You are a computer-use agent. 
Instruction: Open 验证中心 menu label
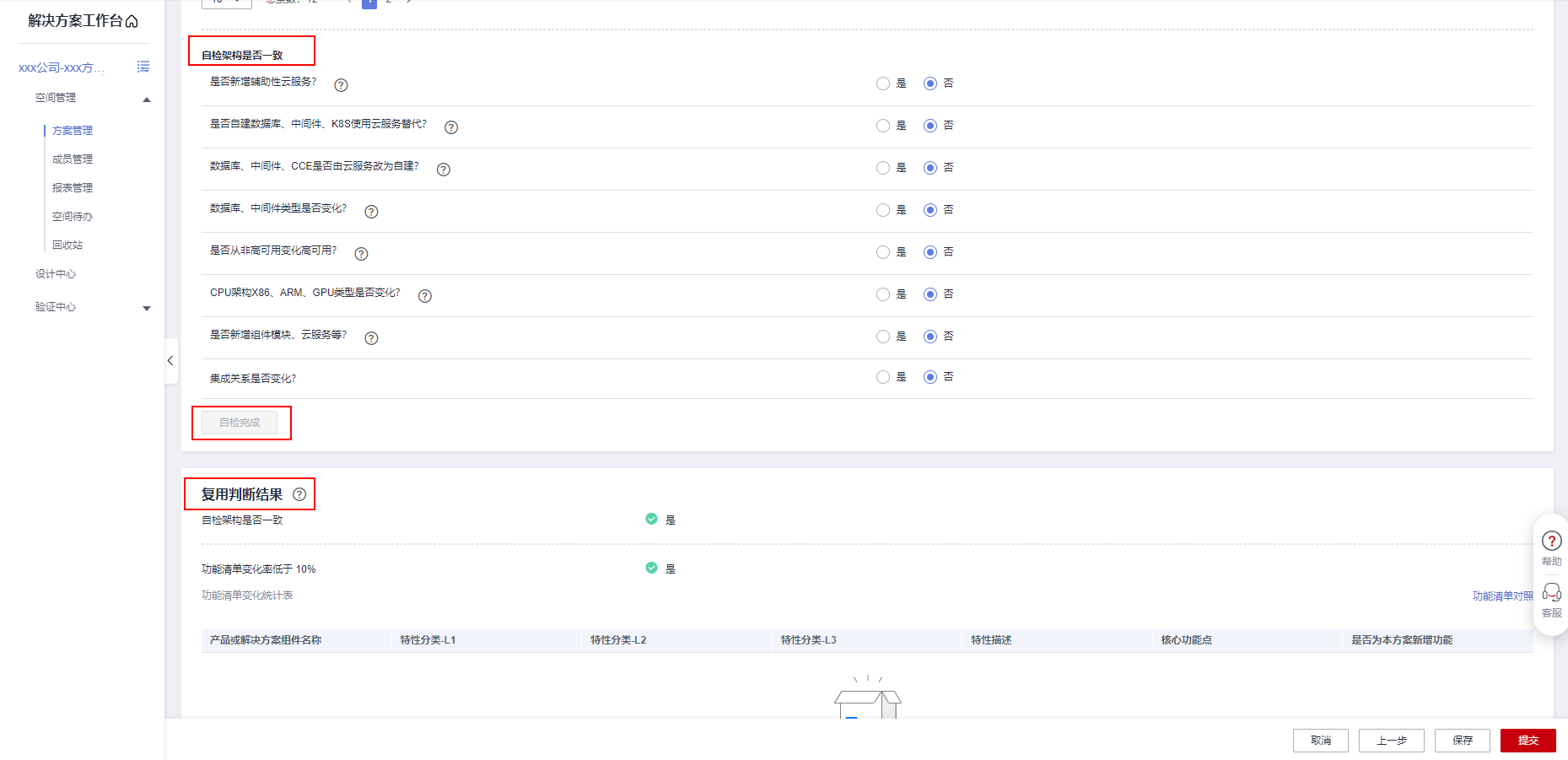[56, 307]
